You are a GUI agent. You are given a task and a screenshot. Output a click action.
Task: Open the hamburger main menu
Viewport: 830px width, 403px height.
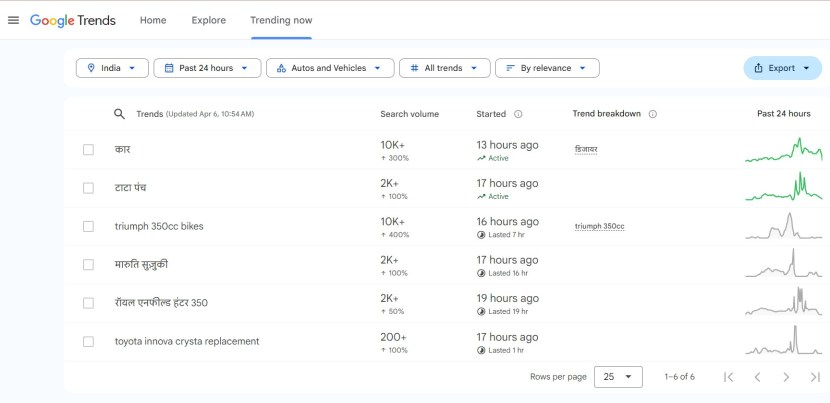[x=13, y=20]
